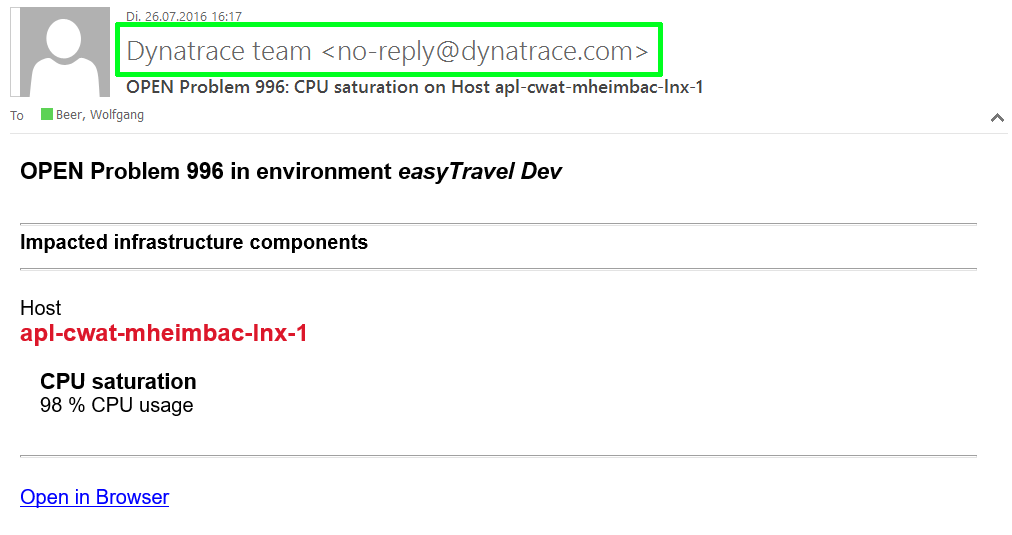Viewport: 1012px width, 535px height.
Task: Click recipient 'Beer, Wolfgang'
Action: click(x=100, y=115)
